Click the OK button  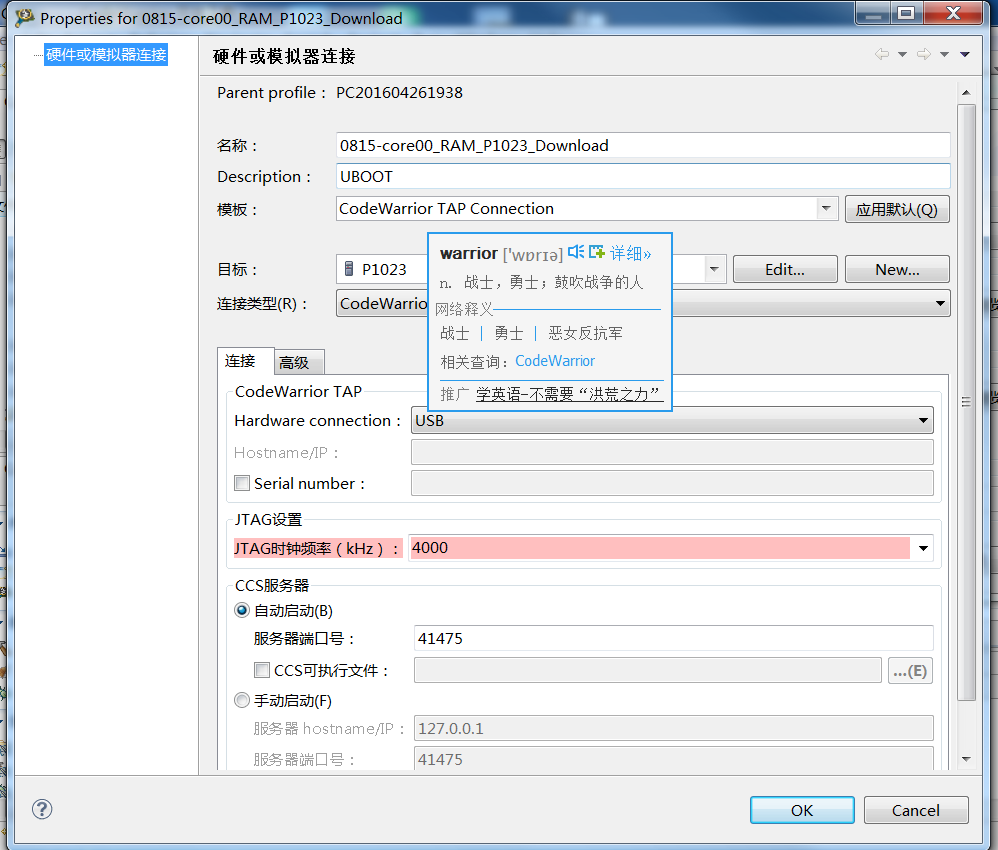pyautogui.click(x=802, y=810)
